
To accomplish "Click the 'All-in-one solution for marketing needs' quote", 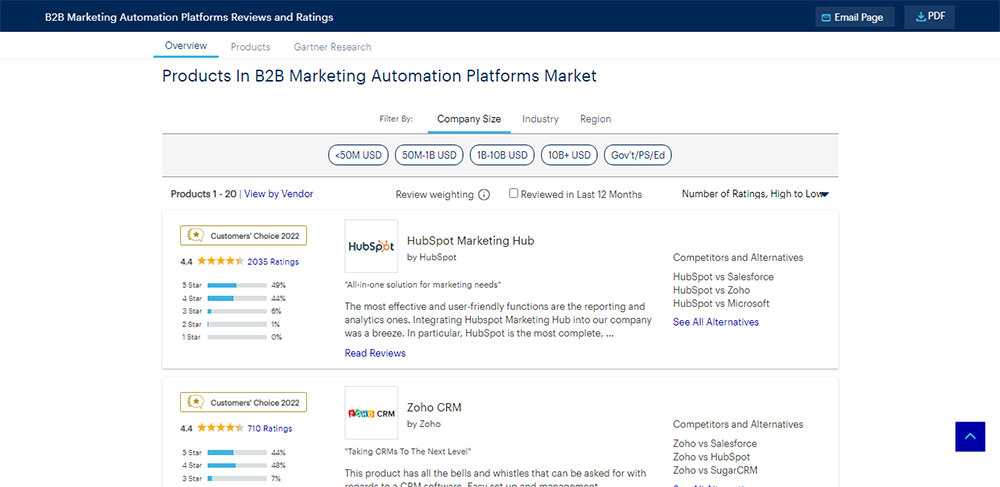I will click(422, 284).
